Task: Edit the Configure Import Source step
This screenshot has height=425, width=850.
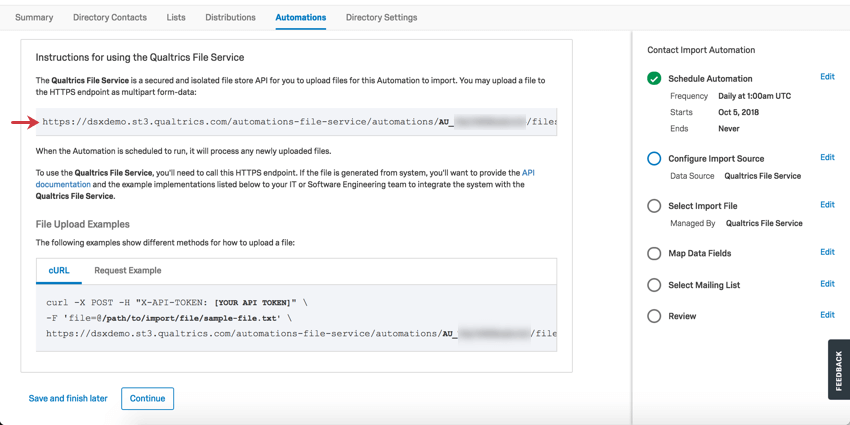Action: coord(827,157)
